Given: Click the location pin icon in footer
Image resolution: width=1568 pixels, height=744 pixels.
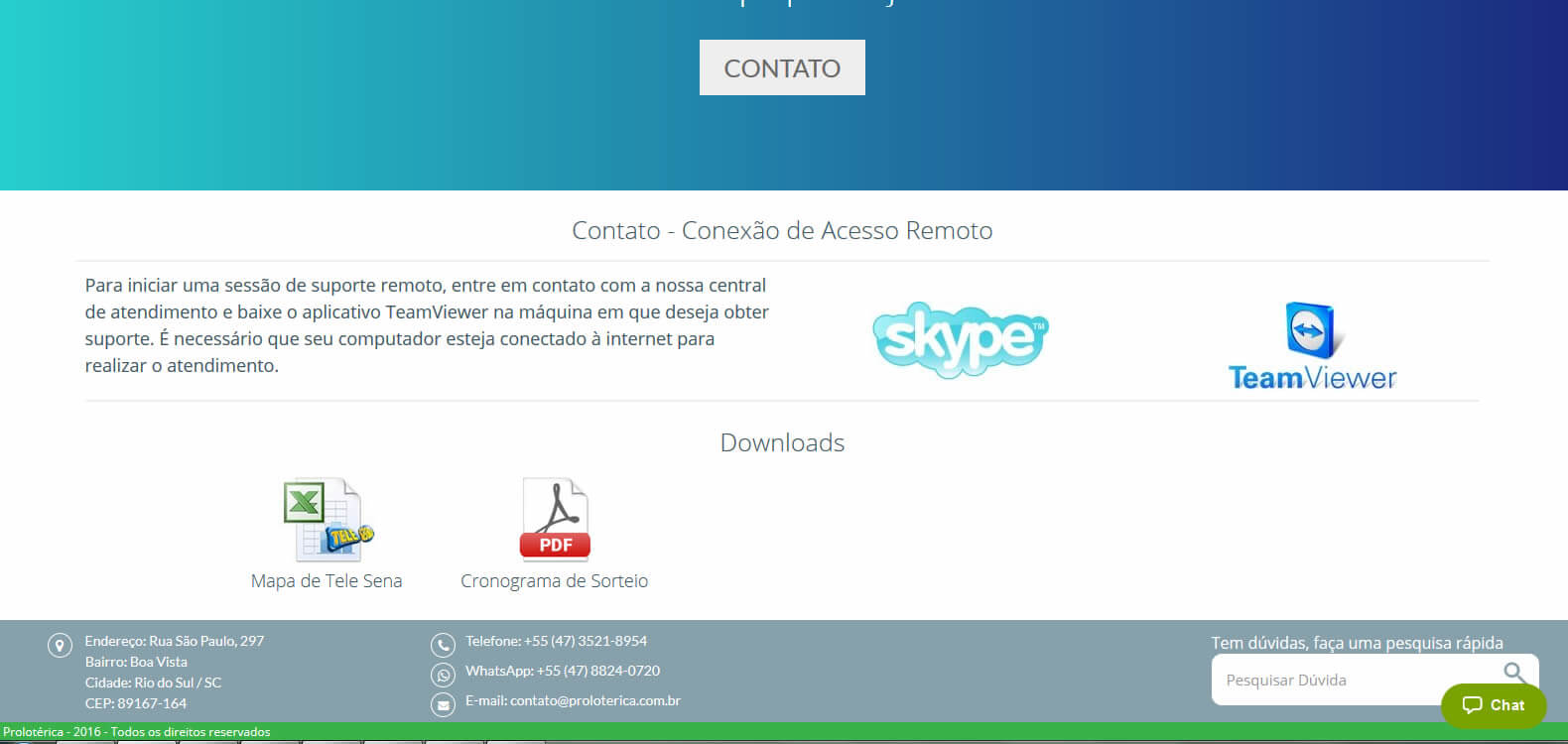Looking at the screenshot, I should 60,646.
